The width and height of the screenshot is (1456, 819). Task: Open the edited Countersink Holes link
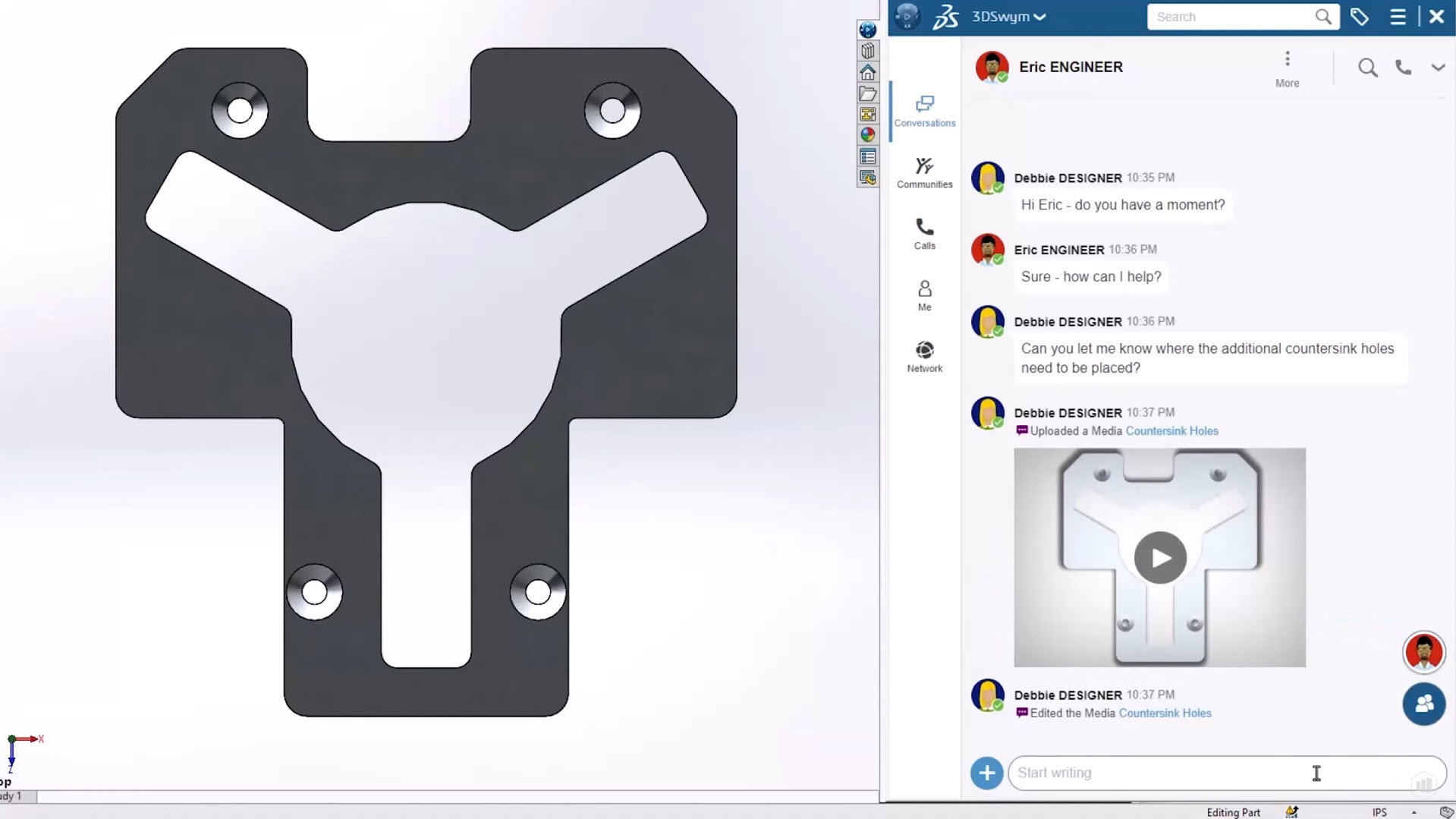pos(1165,713)
